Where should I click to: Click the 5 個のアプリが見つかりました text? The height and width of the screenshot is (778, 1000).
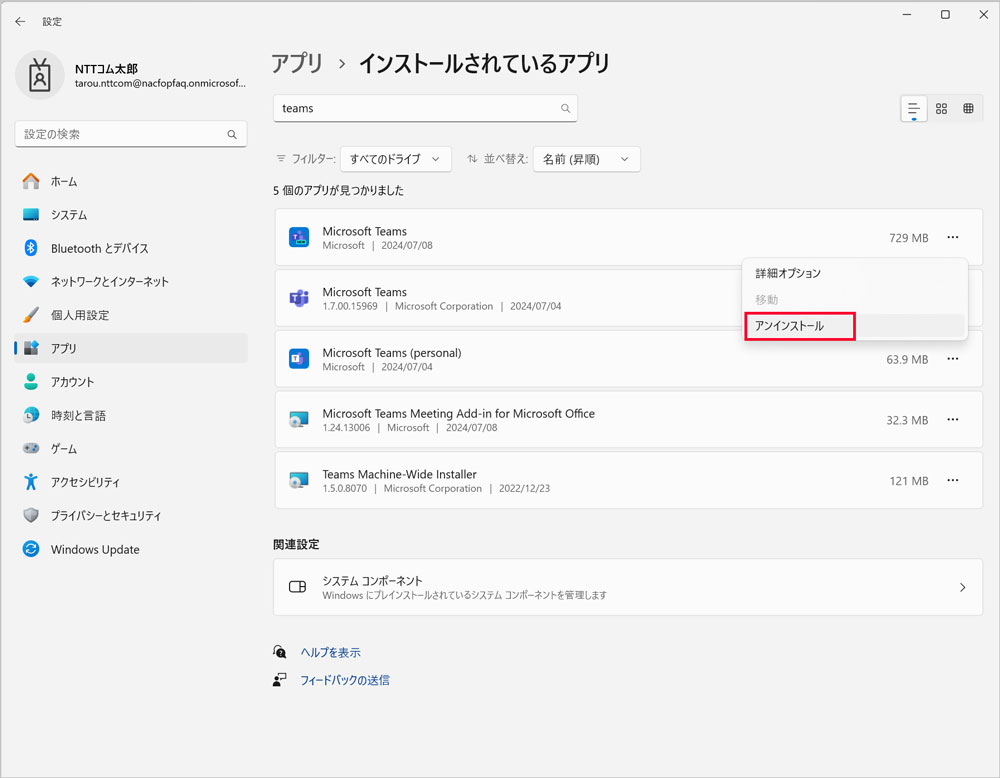339,191
